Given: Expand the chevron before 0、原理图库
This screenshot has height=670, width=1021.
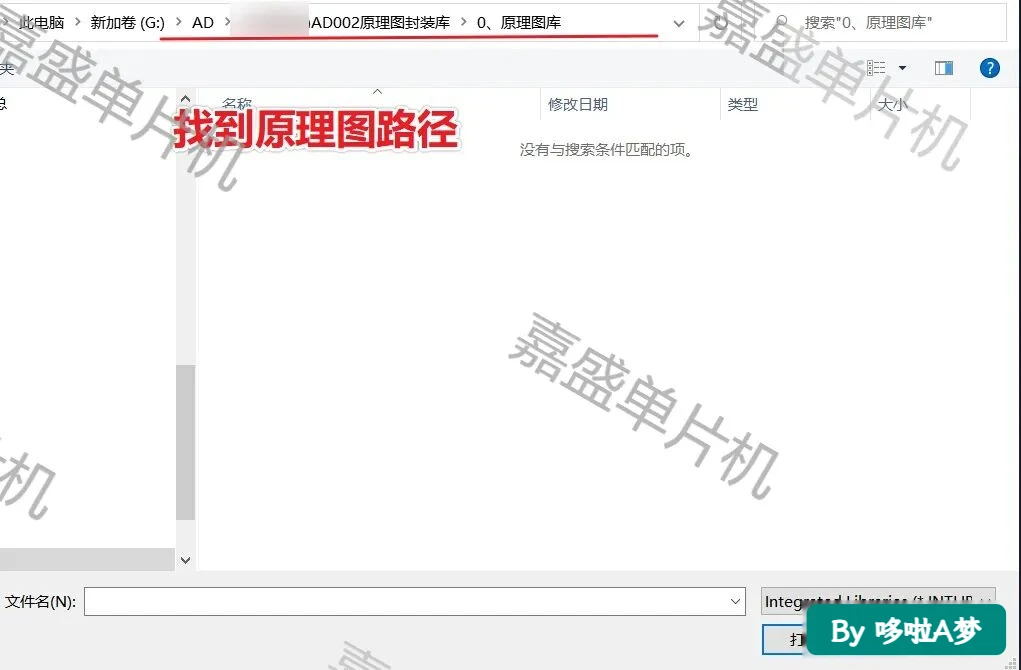Looking at the screenshot, I should [464, 23].
